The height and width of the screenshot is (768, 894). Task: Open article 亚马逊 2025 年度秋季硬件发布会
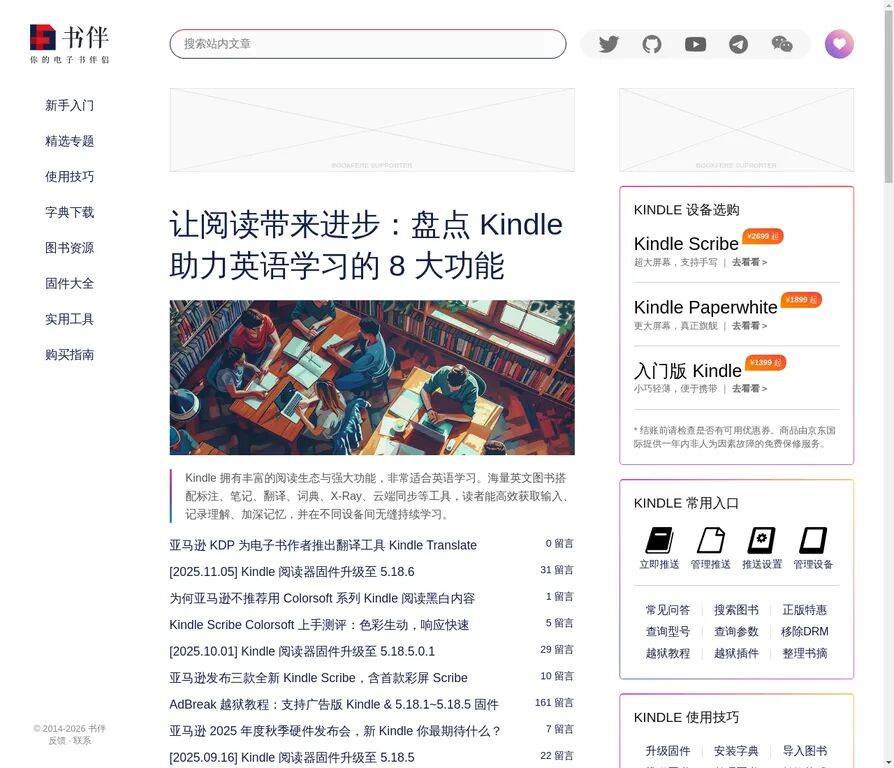coord(335,731)
